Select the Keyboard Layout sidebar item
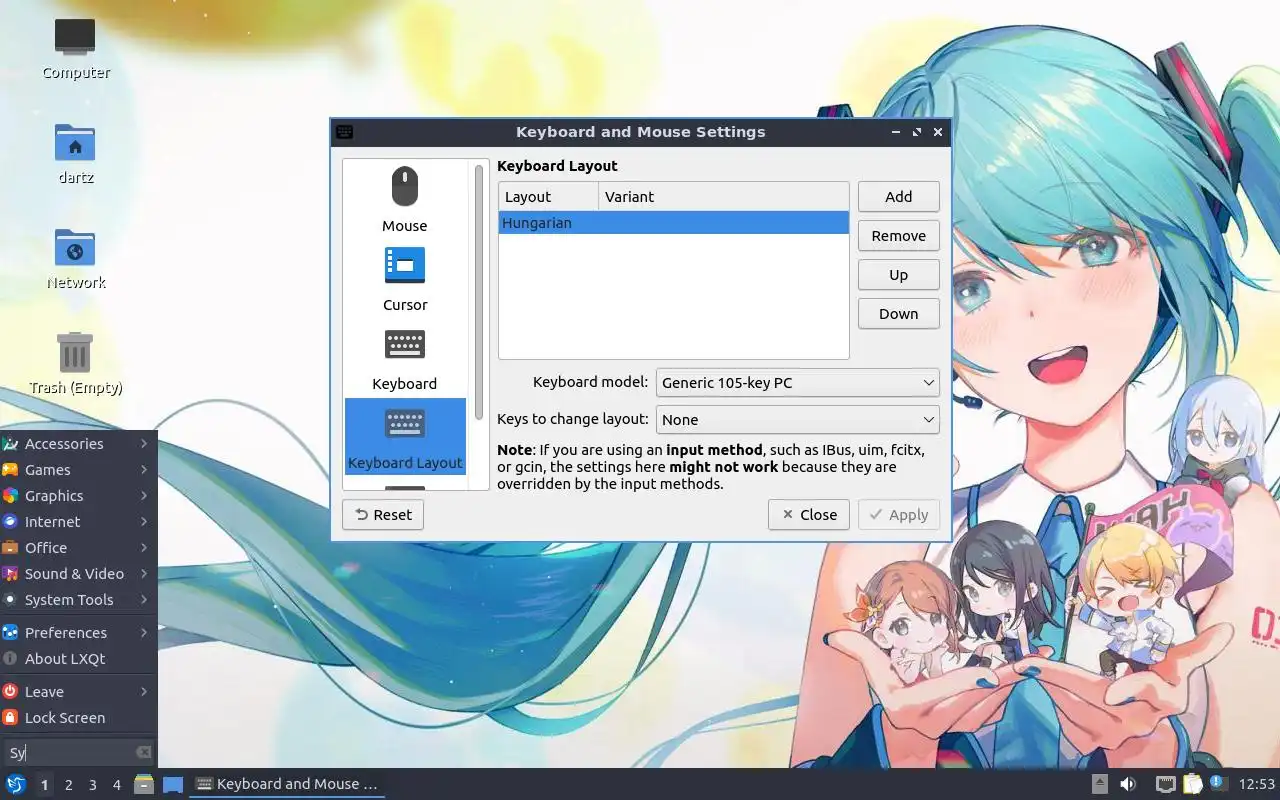The height and width of the screenshot is (800, 1280). point(405,437)
